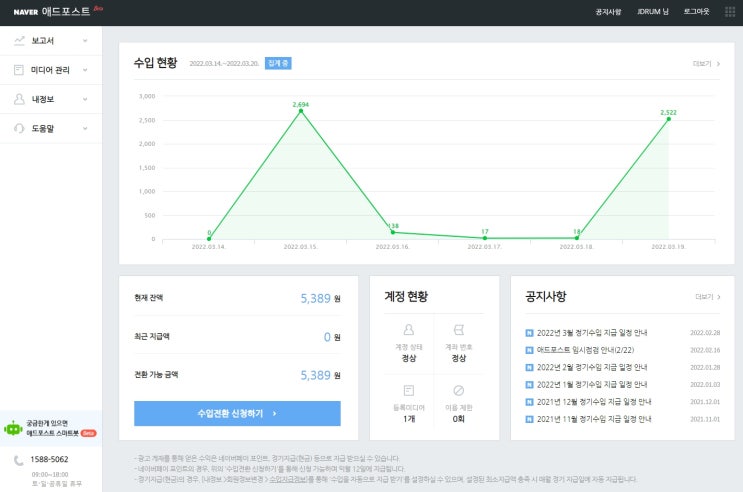This screenshot has height=492, width=743.
Task: Click the 수입 현황 heading
Action: (x=155, y=63)
